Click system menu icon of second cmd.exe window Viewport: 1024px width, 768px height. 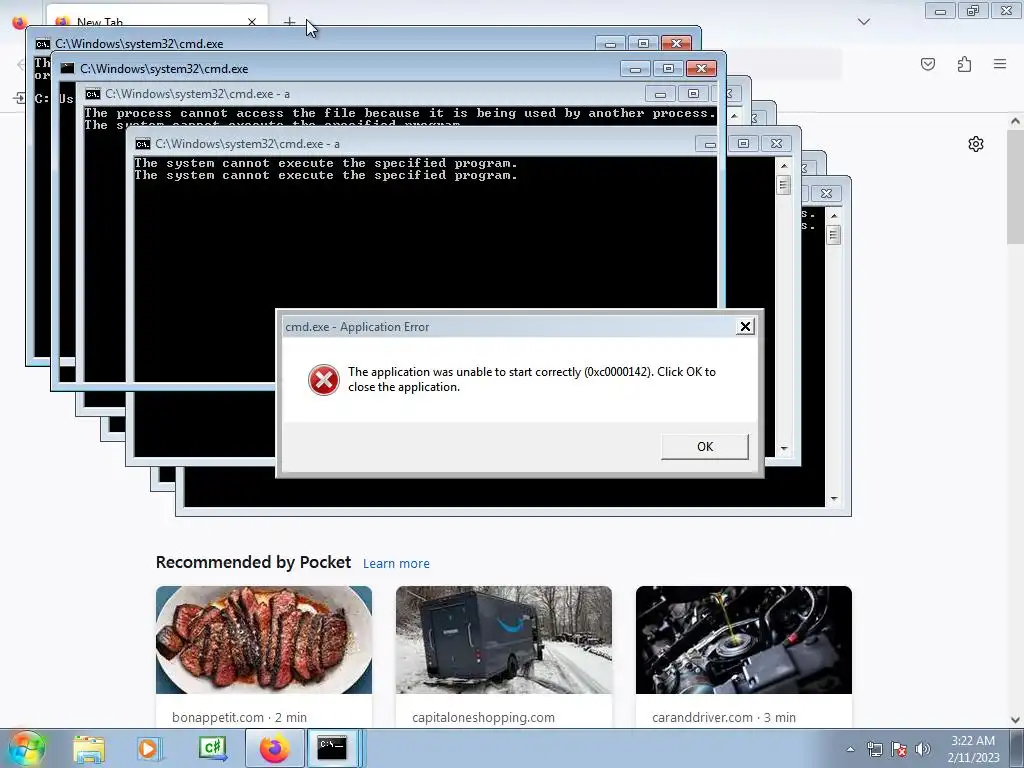point(67,69)
